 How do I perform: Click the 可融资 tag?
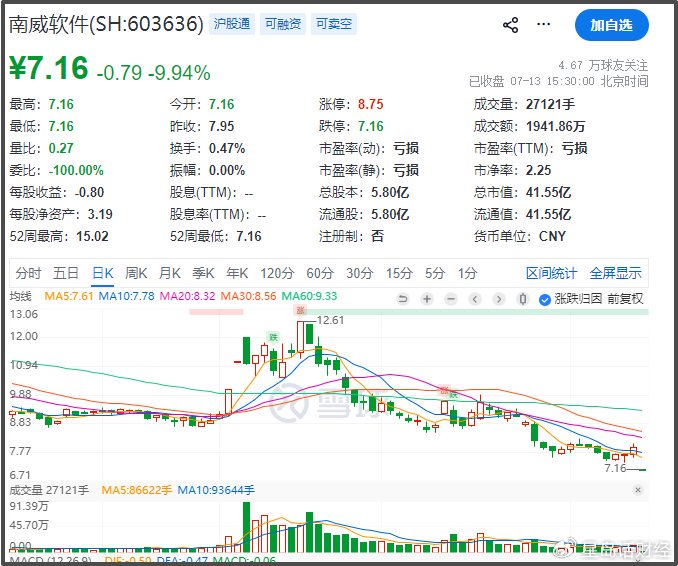[283, 24]
